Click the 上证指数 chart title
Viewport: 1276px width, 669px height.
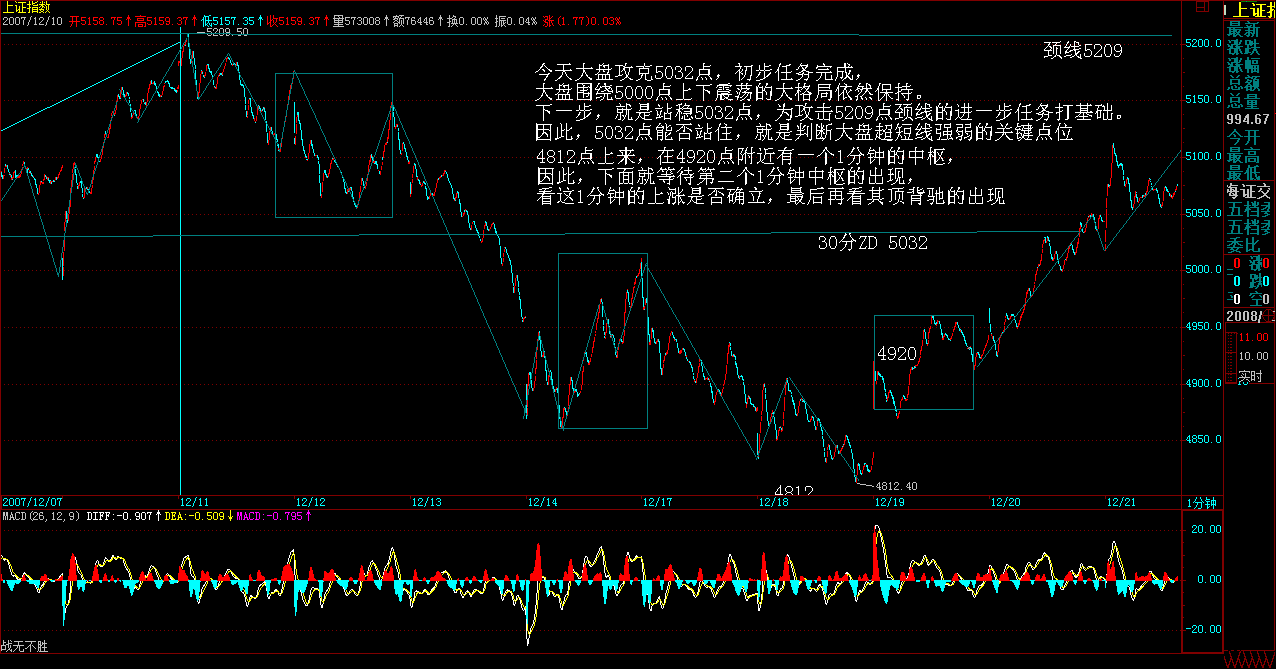click(x=26, y=7)
